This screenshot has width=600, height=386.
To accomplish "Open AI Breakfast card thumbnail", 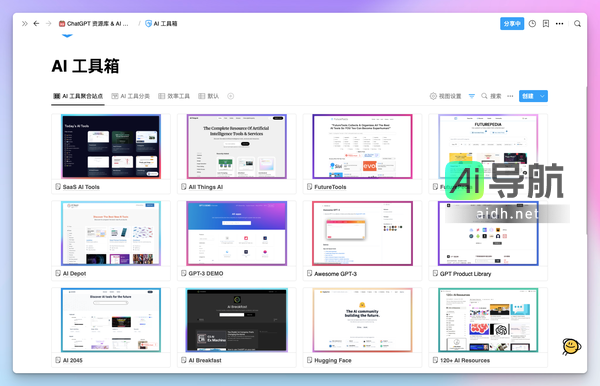I will pyautogui.click(x=236, y=320).
